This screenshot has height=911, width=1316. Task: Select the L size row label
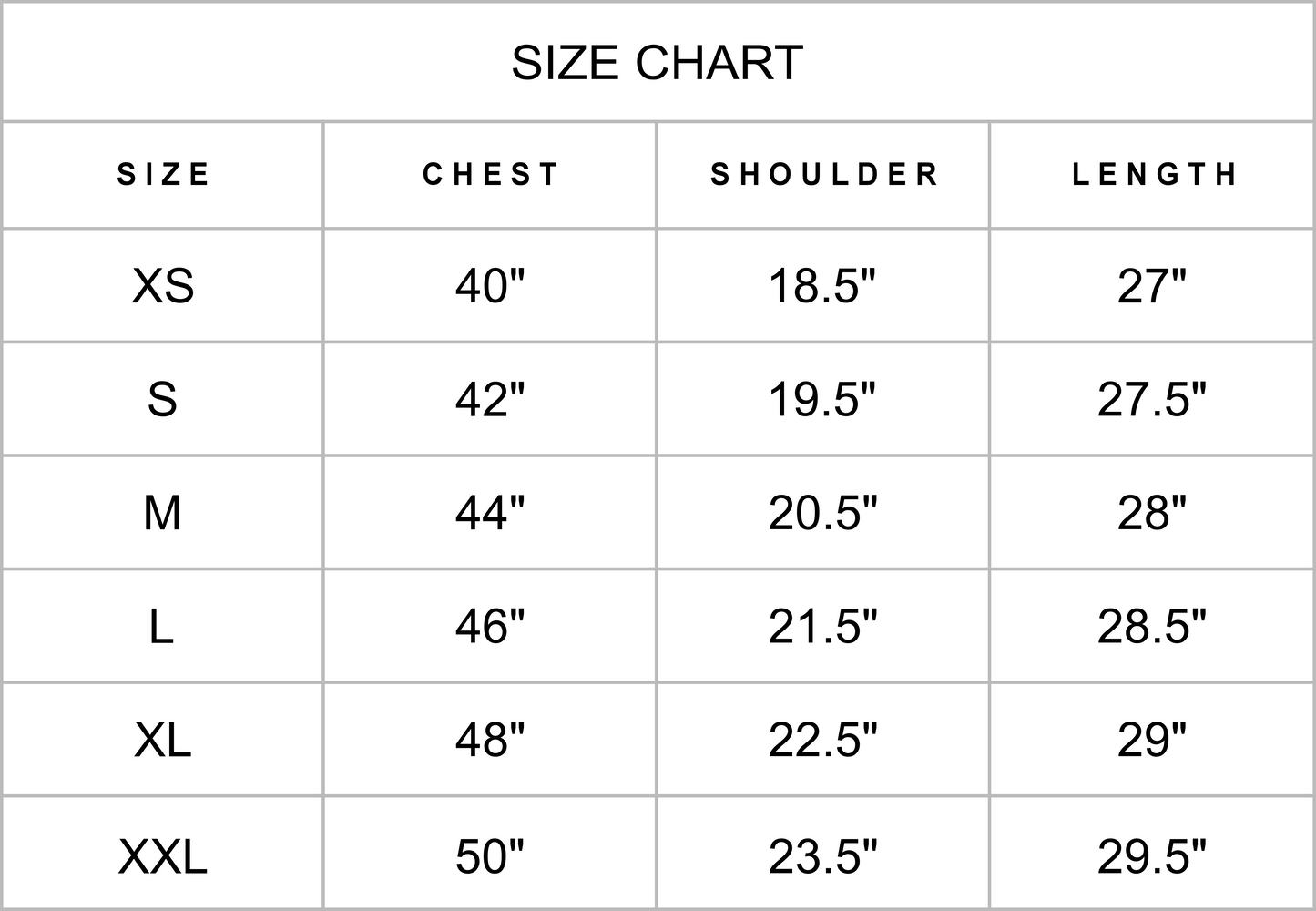coord(161,627)
